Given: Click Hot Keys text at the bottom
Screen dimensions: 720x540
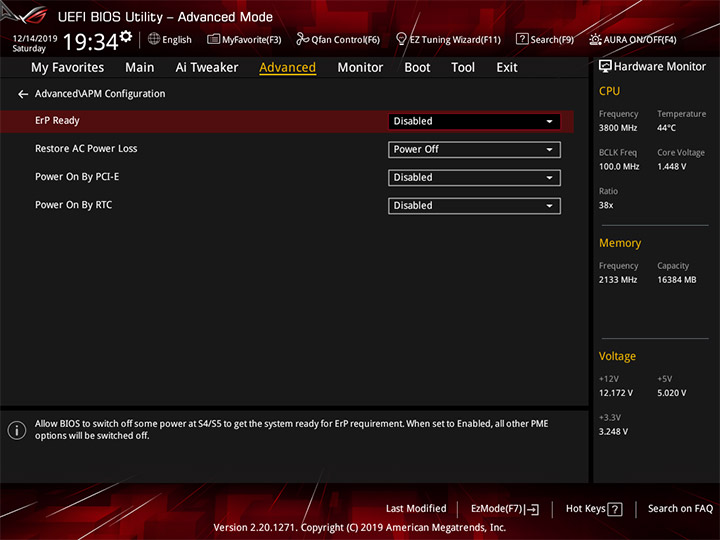Looking at the screenshot, I should coord(585,509).
